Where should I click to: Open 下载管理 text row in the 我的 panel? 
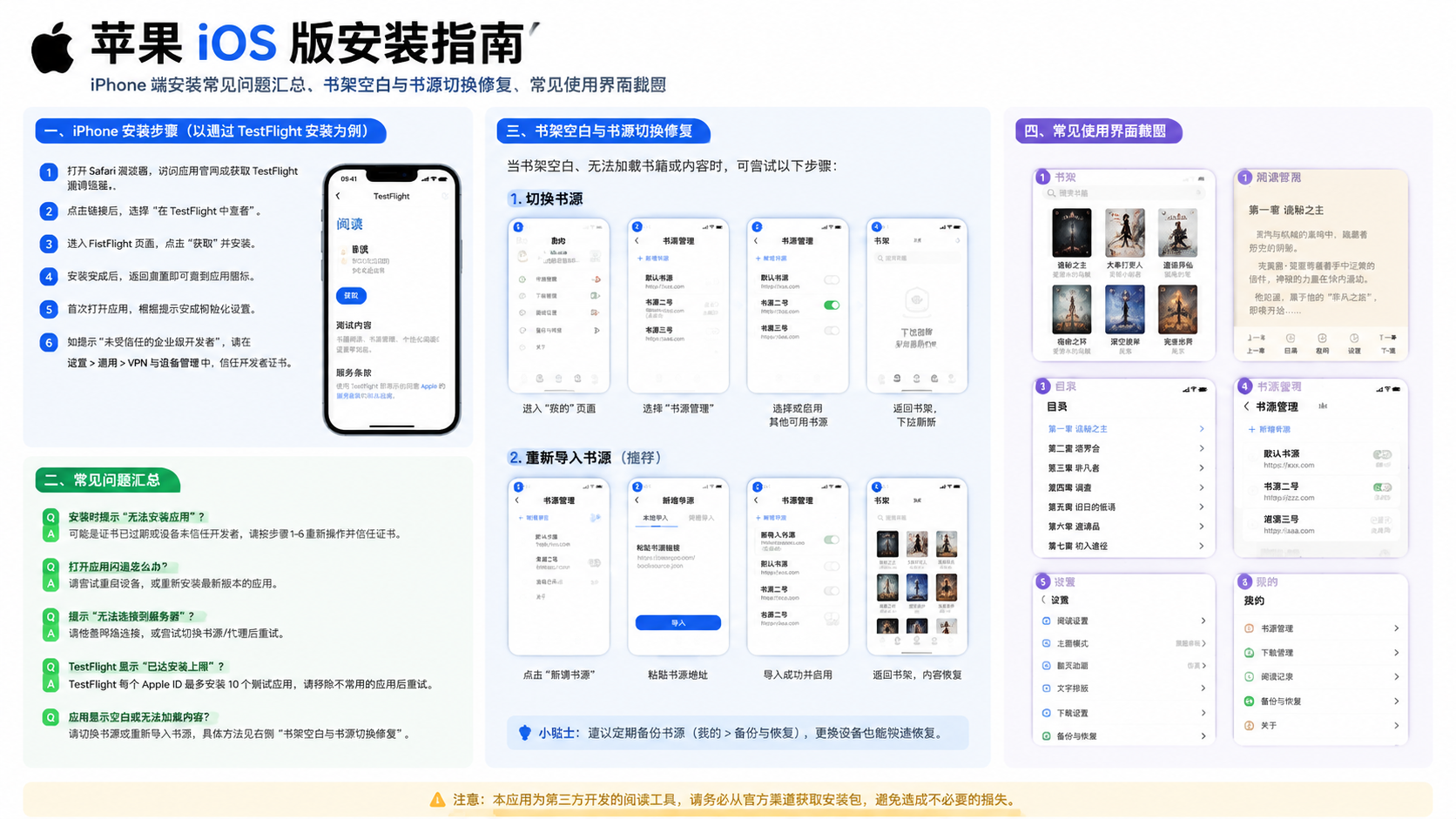pos(1277,653)
